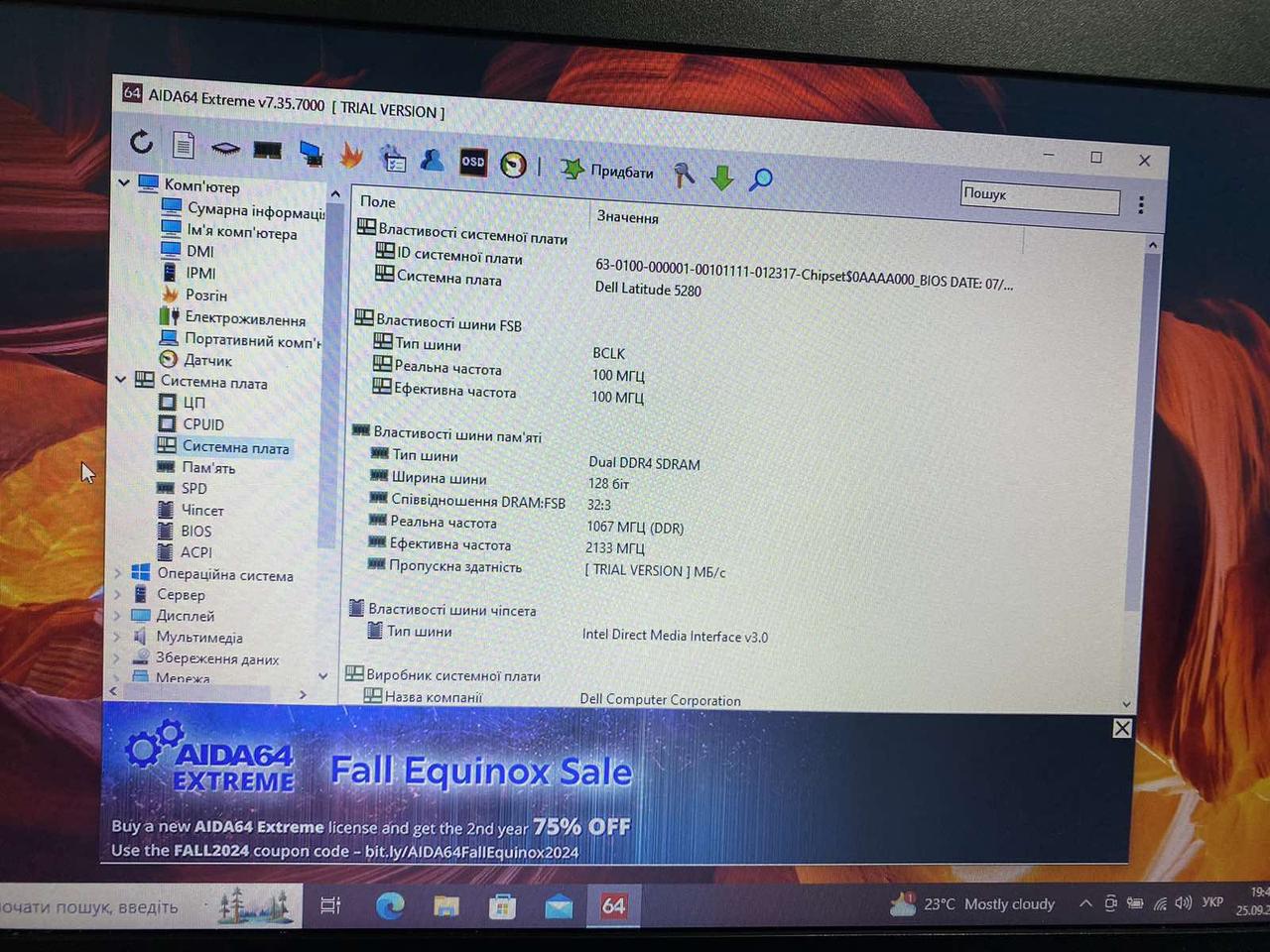This screenshot has width=1270, height=952.
Task: Launch Microsoft Edge from the taskbar
Action: 390,905
